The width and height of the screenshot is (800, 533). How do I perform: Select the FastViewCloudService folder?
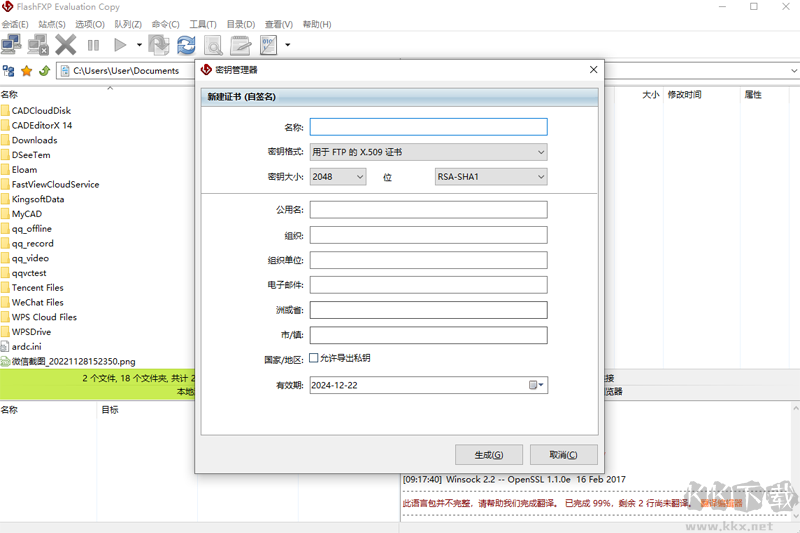(56, 185)
